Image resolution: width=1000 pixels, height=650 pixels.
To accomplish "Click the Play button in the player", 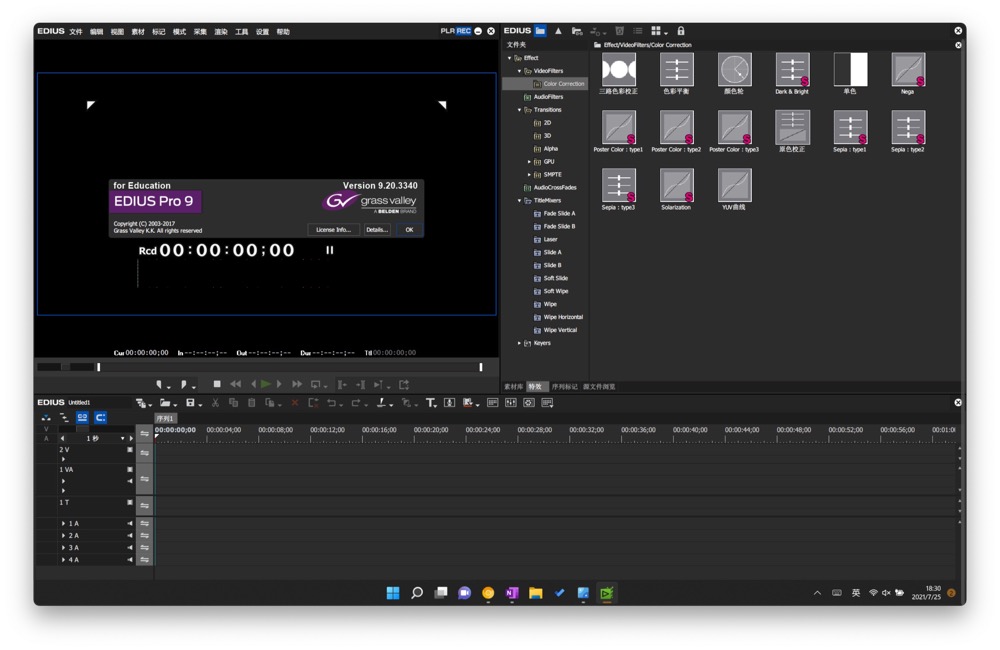I will pyautogui.click(x=266, y=384).
